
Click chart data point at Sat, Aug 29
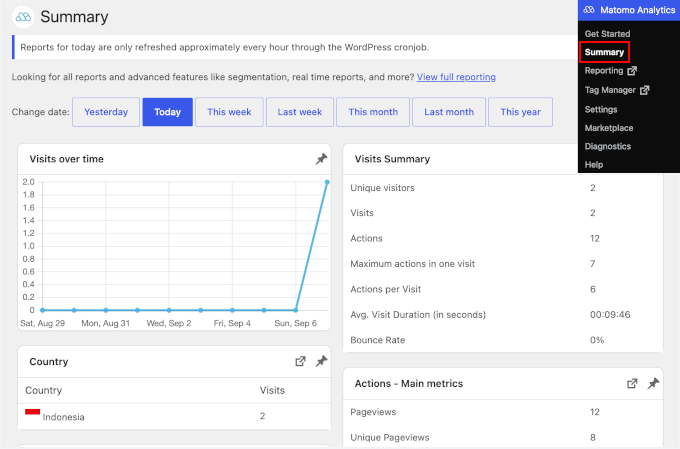pyautogui.click(x=42, y=310)
